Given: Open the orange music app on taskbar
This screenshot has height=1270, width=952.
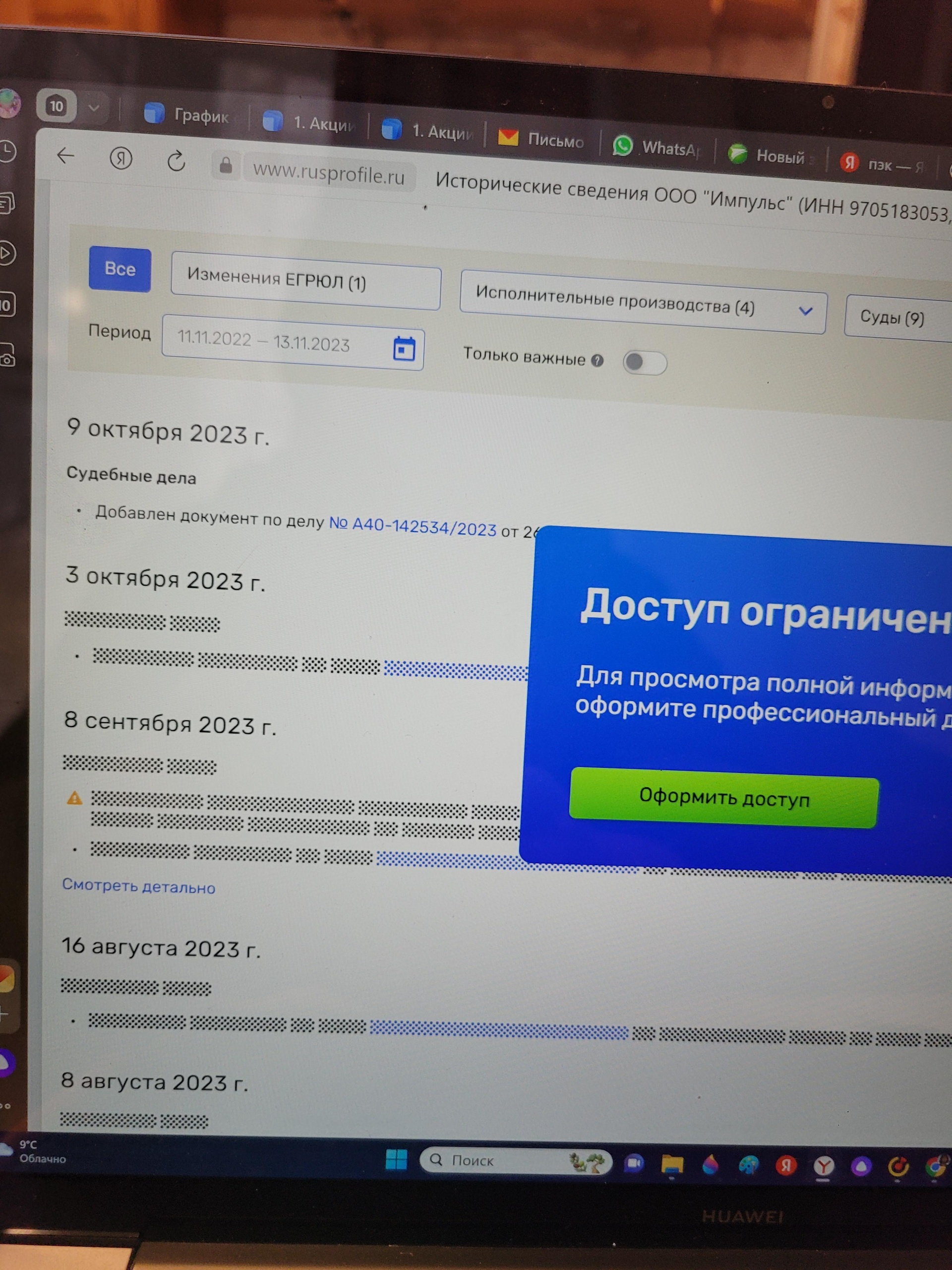Looking at the screenshot, I should point(898,1167).
